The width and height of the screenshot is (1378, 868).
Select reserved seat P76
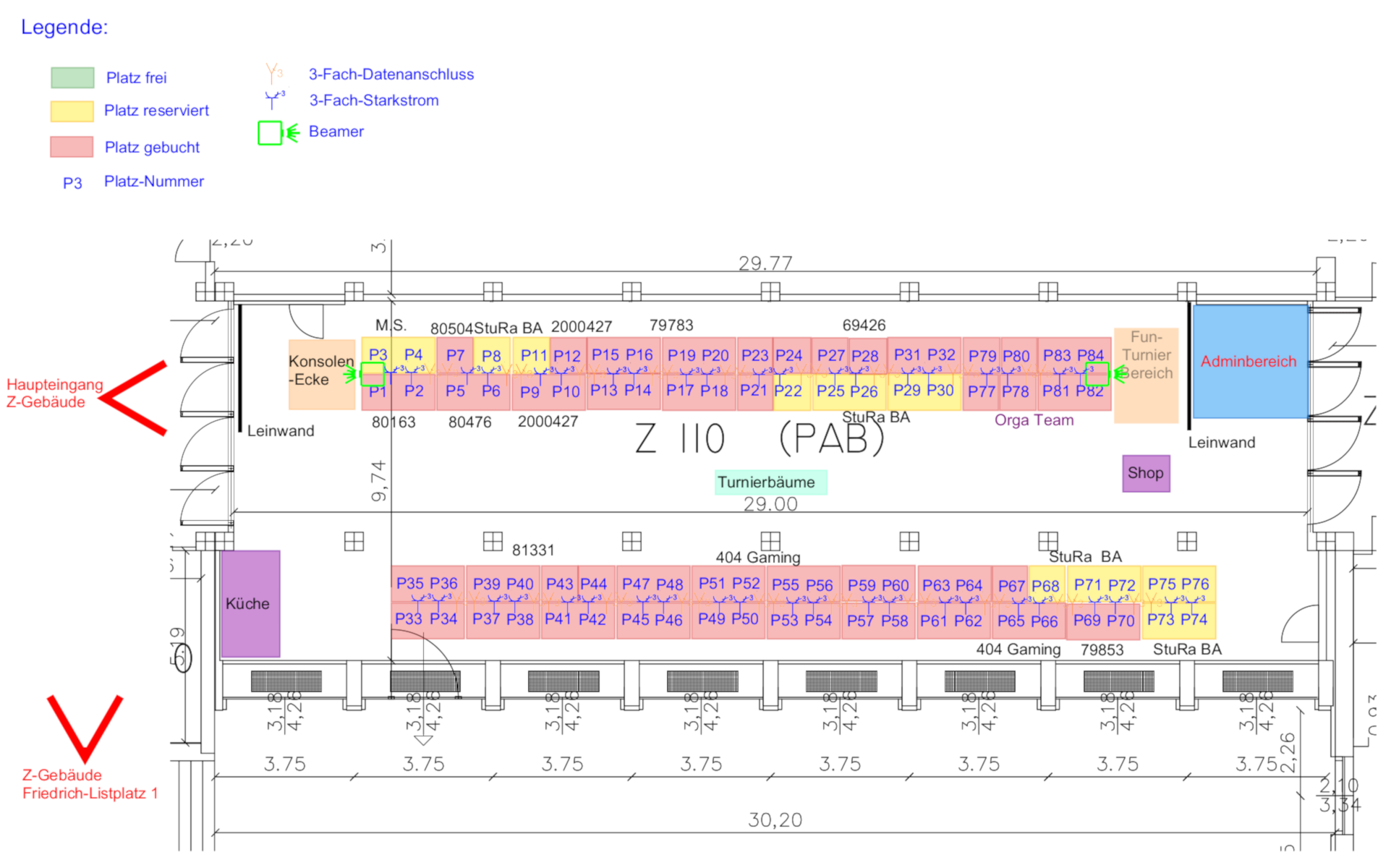point(1196,584)
